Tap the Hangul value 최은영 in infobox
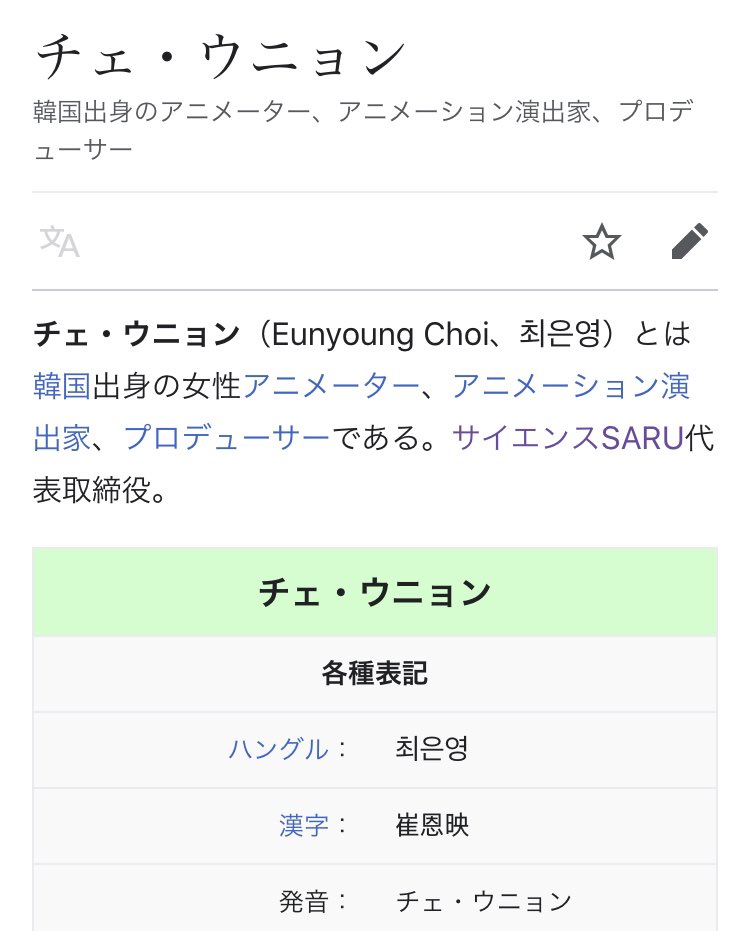 [x=432, y=748]
